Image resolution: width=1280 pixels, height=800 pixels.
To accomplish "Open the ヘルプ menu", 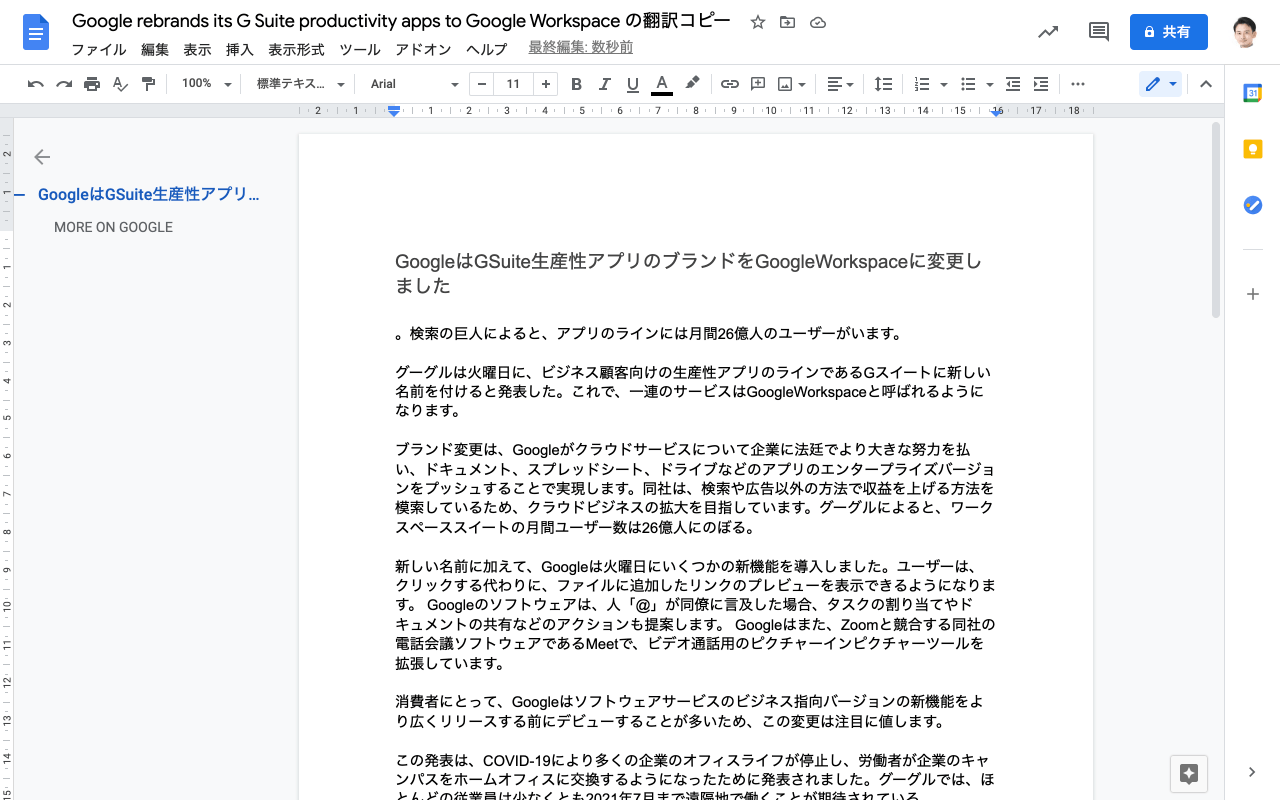I will tap(487, 49).
